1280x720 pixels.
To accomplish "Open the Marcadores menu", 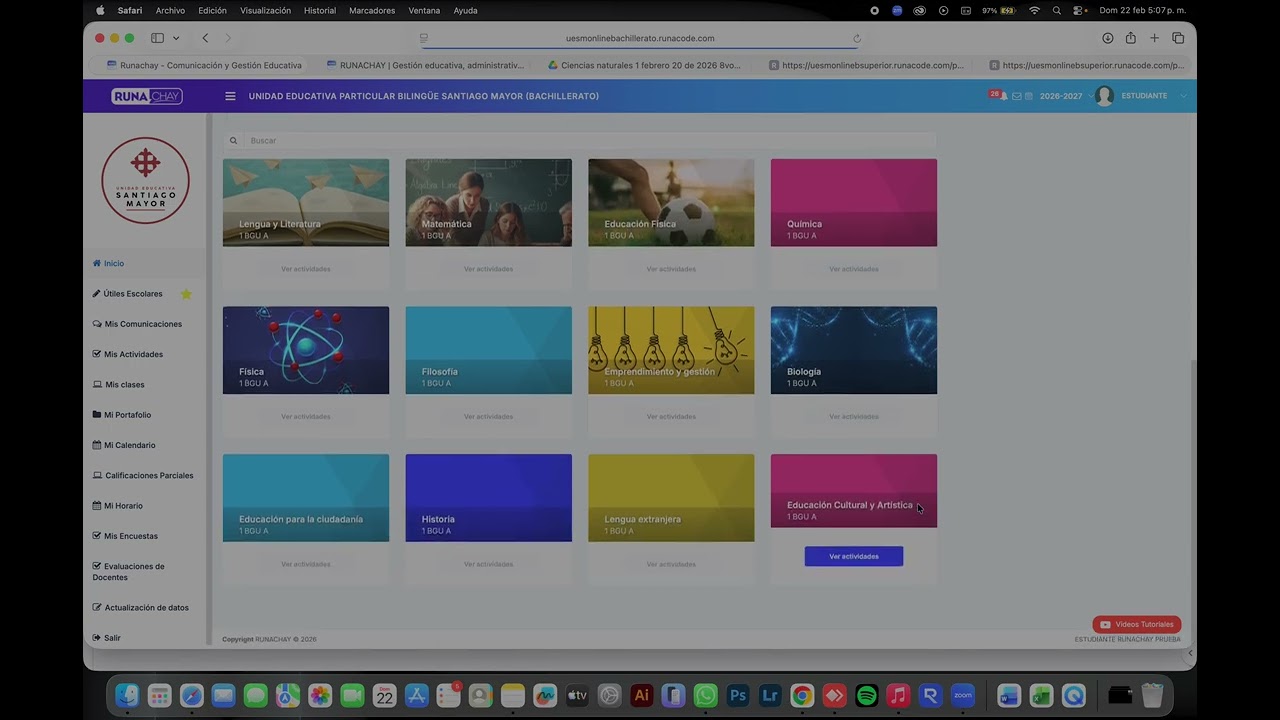I will 373,10.
